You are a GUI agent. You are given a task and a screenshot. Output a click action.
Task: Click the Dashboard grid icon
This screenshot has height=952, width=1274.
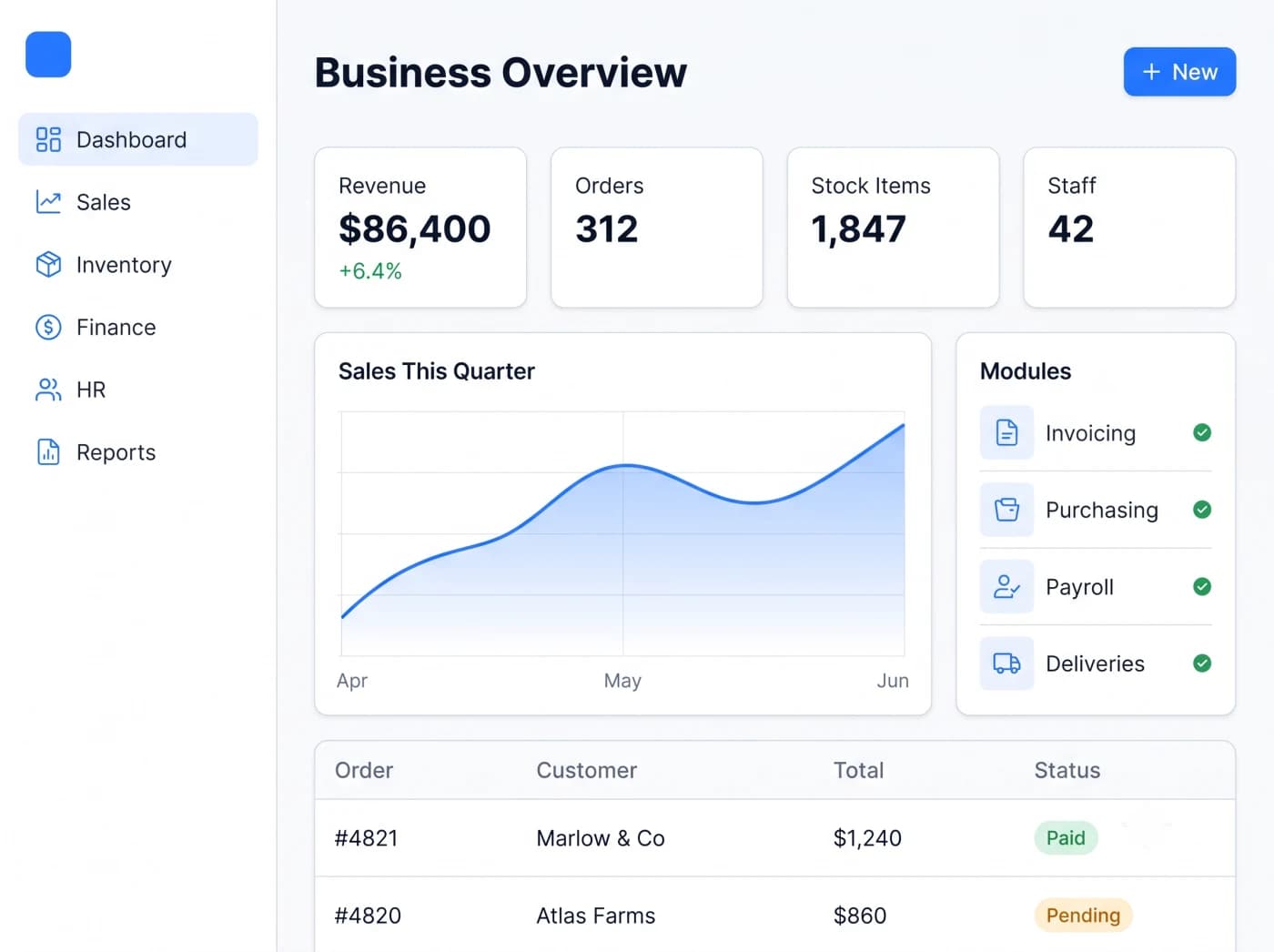tap(48, 139)
